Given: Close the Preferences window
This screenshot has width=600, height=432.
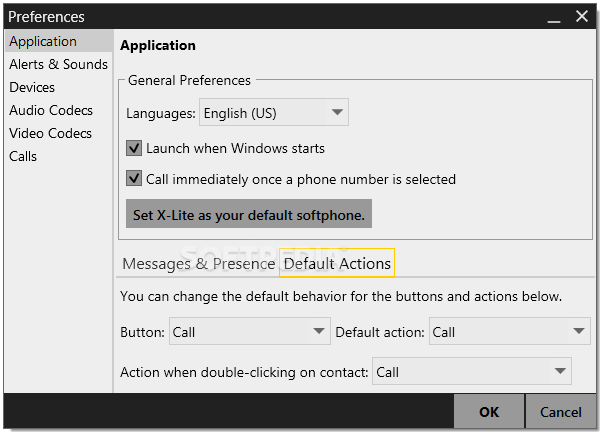Looking at the screenshot, I should [582, 16].
